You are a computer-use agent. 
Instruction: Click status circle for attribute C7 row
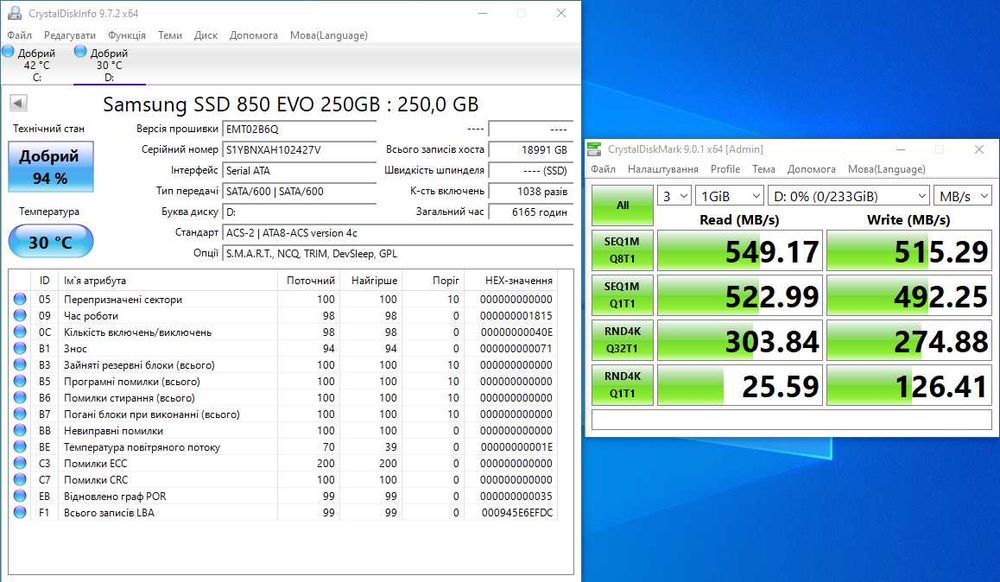click(20, 479)
